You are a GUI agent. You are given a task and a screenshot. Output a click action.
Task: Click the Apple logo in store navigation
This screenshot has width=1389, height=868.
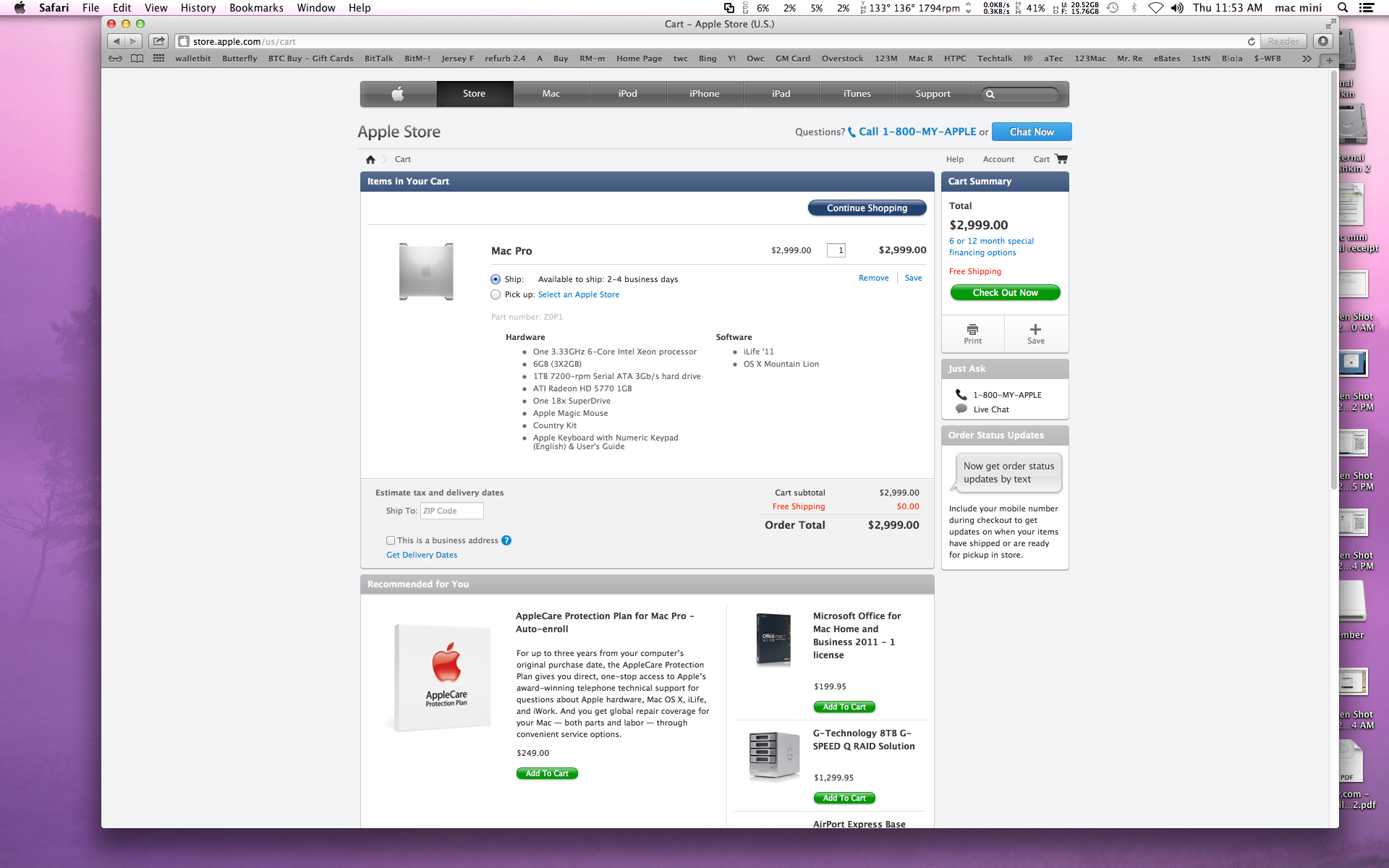398,94
